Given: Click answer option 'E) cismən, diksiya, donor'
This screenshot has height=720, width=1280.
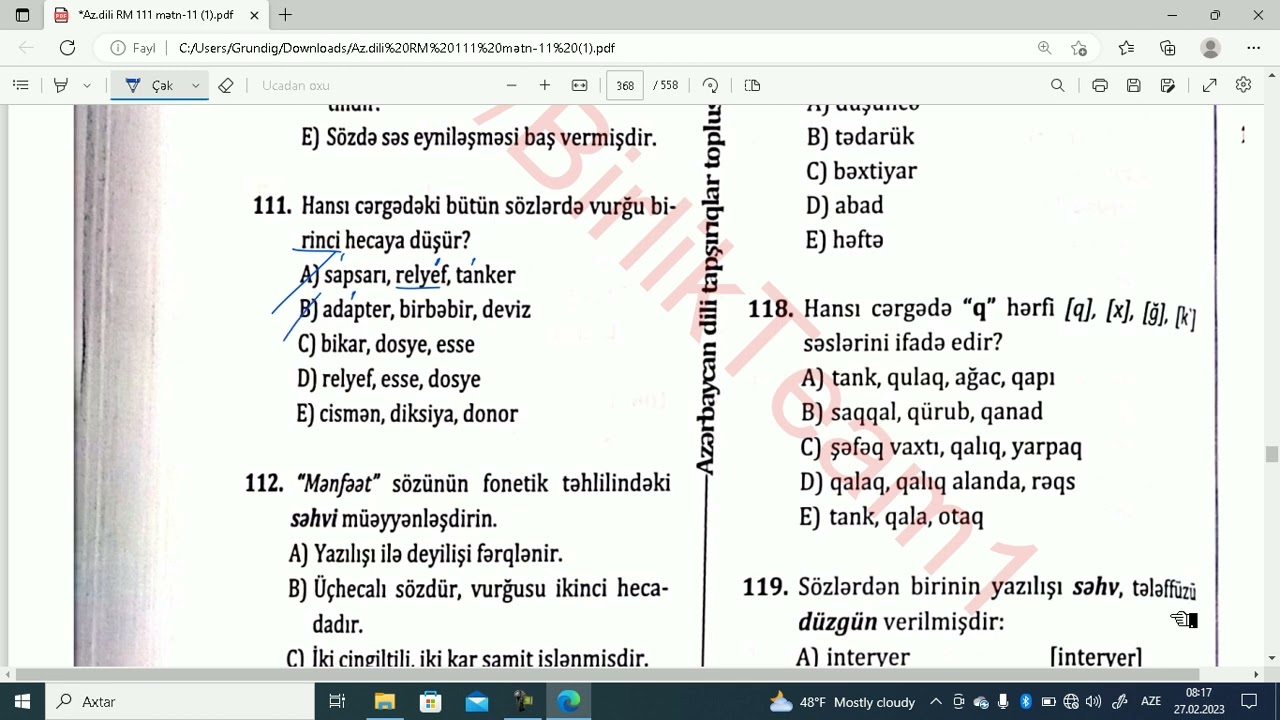Looking at the screenshot, I should 407,414.
